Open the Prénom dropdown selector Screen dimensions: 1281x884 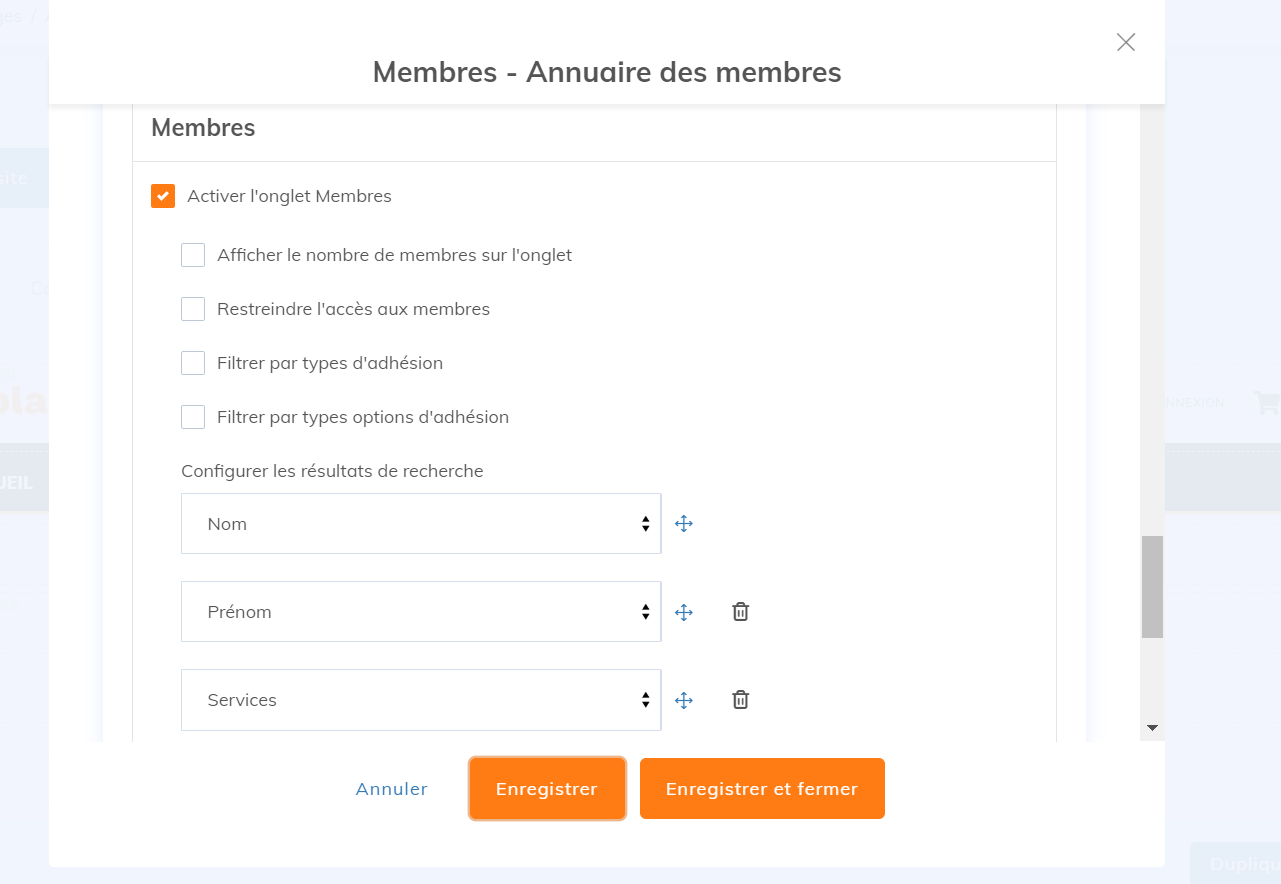pos(421,612)
